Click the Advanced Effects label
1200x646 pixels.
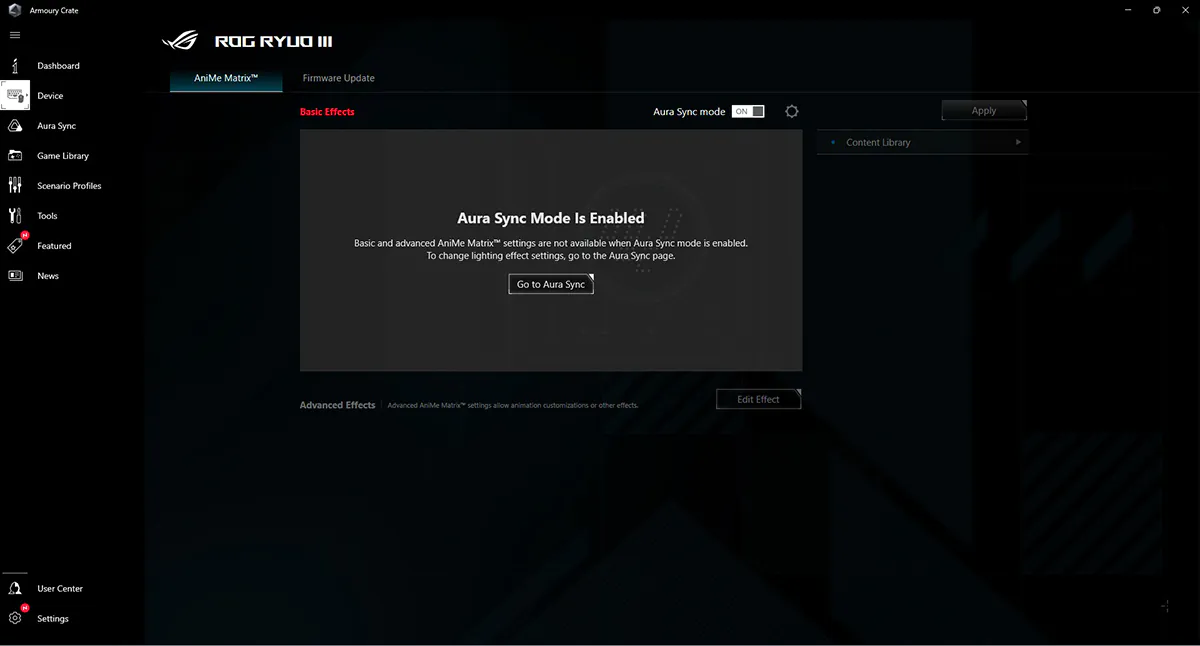point(337,405)
